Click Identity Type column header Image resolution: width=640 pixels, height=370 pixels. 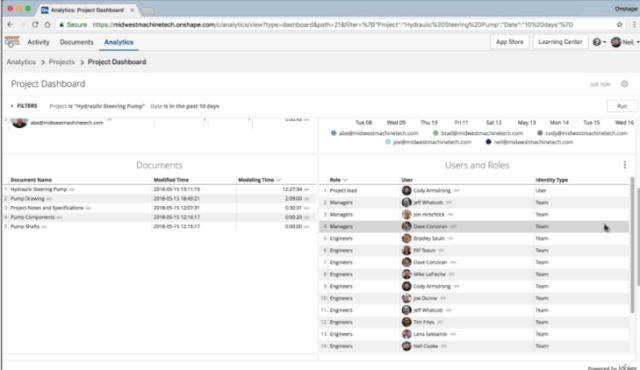point(552,180)
